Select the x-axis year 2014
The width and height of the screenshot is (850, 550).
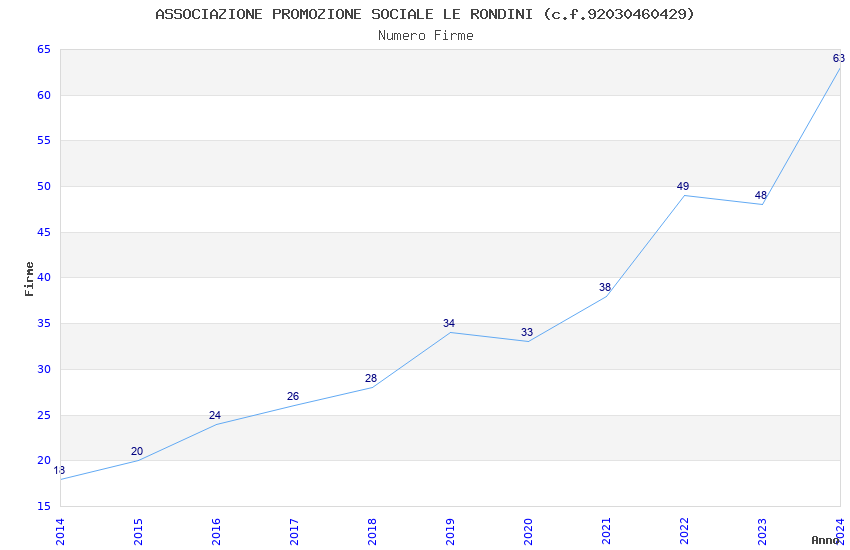(60, 532)
